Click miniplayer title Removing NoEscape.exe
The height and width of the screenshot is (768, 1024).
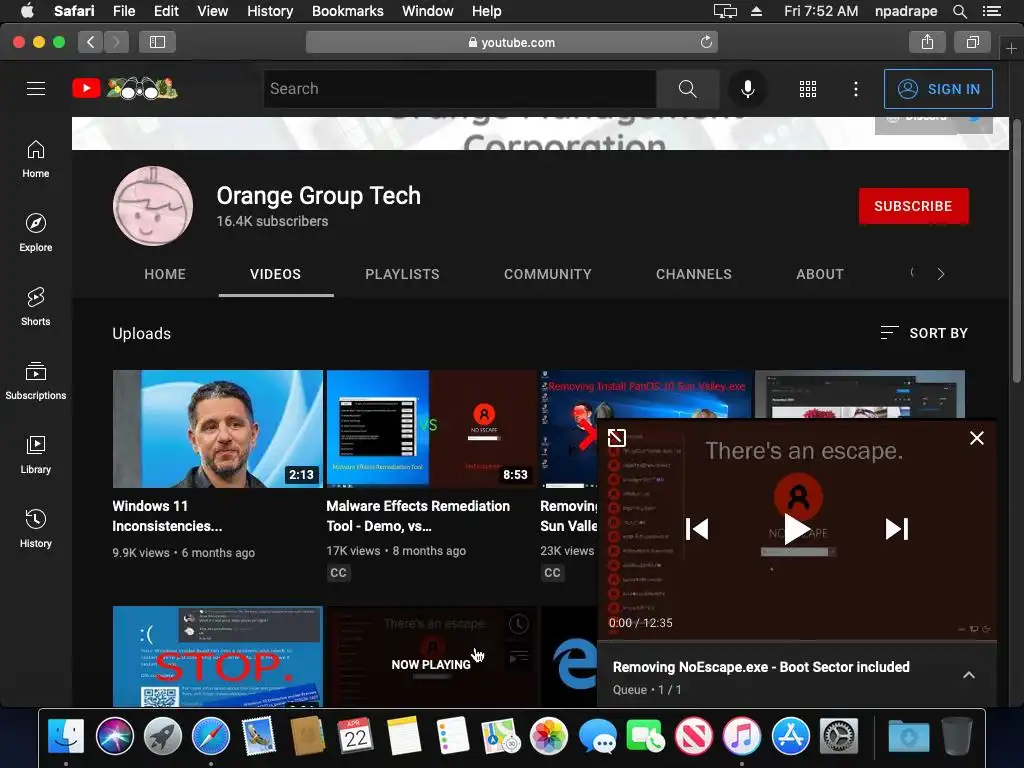click(761, 667)
